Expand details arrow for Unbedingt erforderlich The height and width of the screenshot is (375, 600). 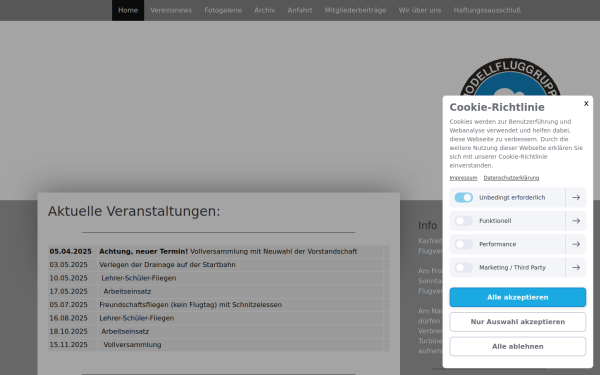pyautogui.click(x=576, y=197)
